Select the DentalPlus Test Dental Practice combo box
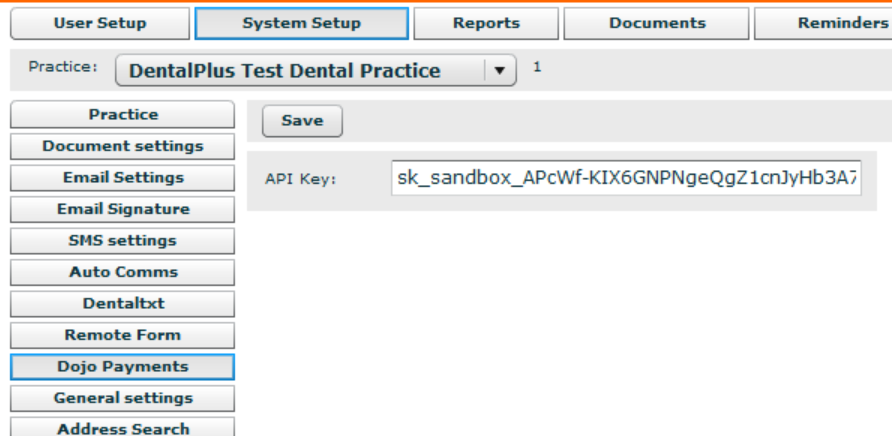 tap(300, 71)
